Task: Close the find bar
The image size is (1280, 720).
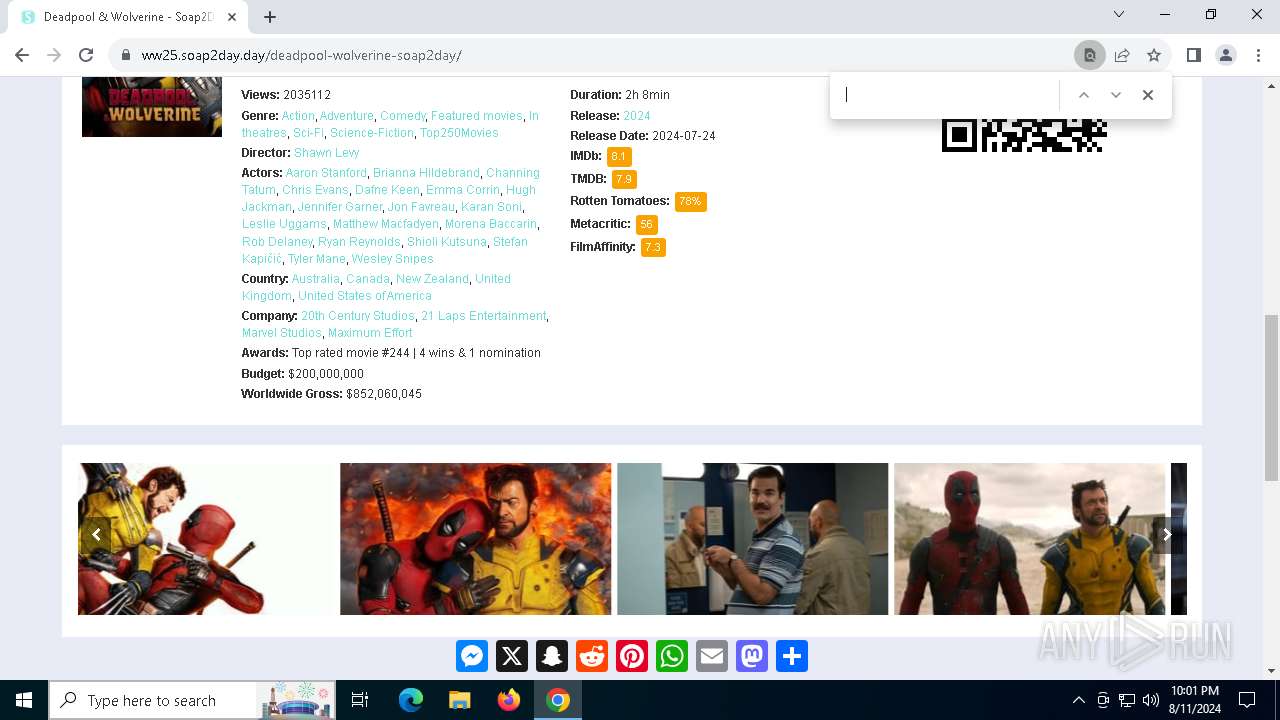Action: (x=1148, y=95)
